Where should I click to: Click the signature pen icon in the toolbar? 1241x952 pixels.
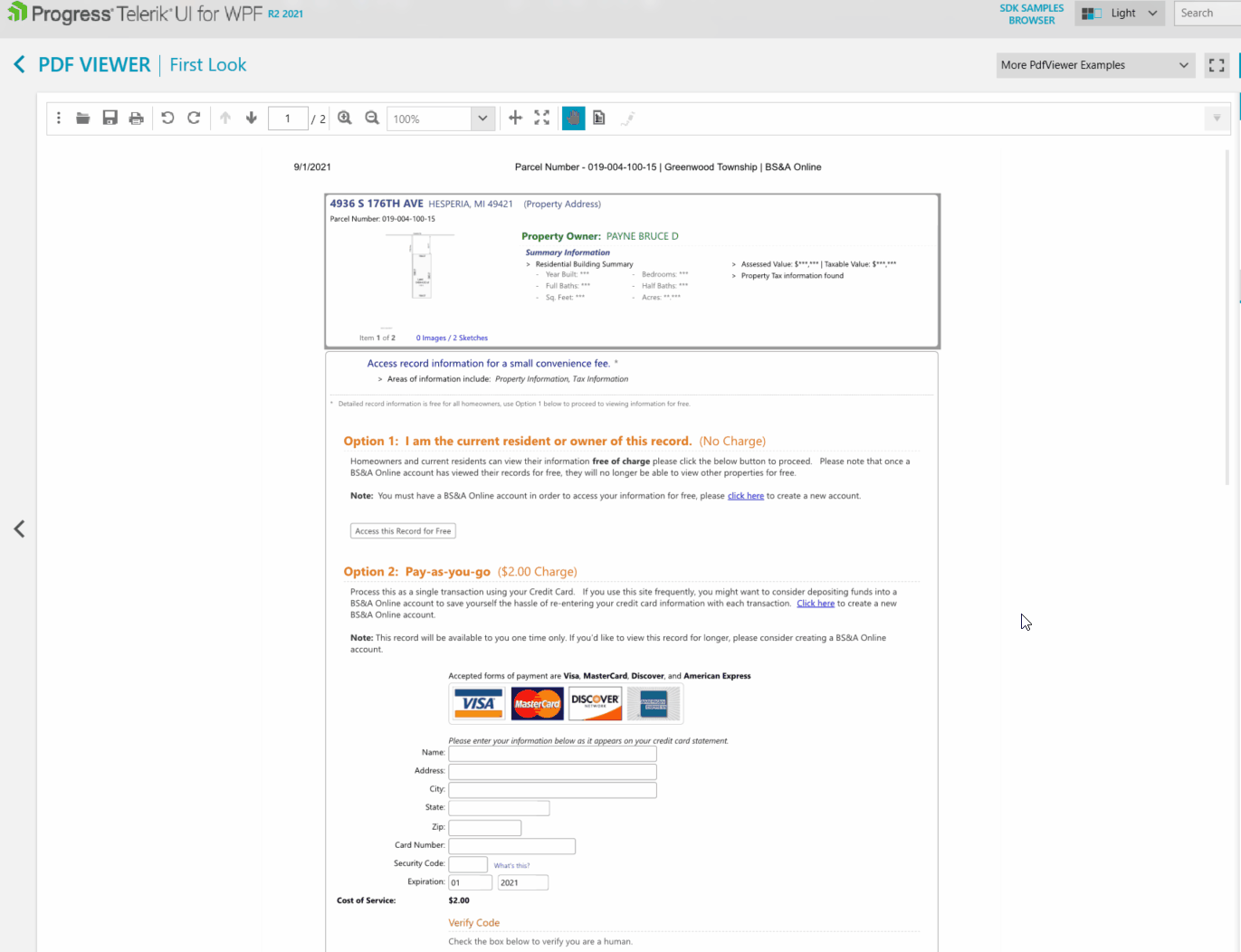click(627, 119)
